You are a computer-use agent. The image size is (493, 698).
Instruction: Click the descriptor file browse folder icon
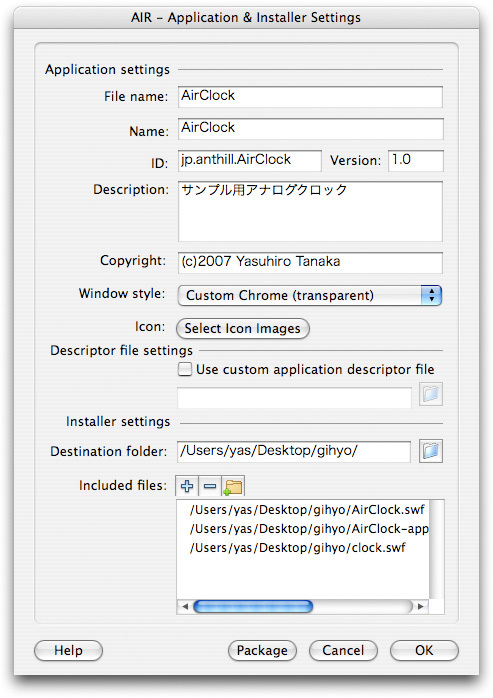click(x=431, y=394)
